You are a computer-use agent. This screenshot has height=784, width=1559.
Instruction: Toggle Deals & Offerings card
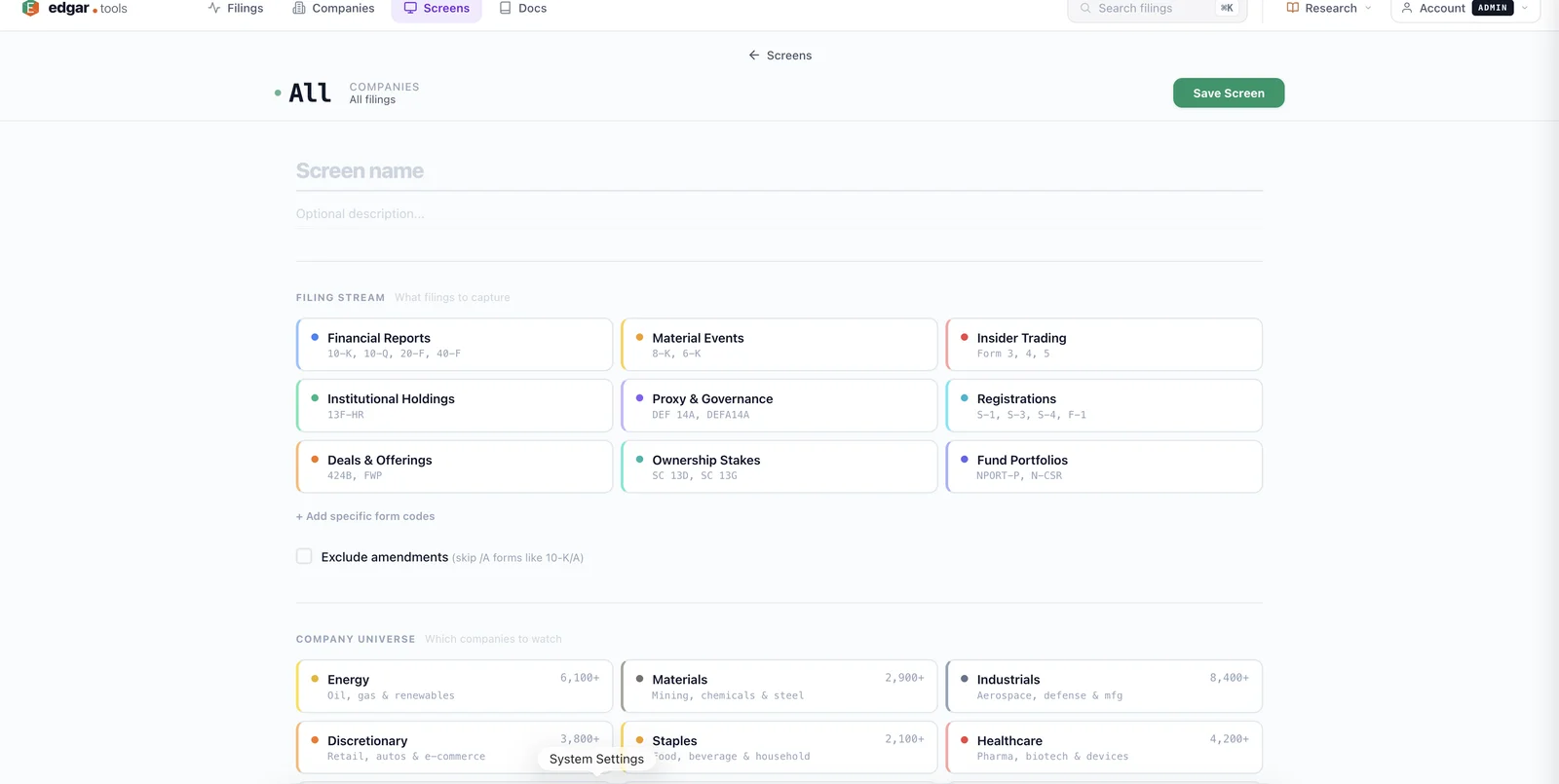454,467
